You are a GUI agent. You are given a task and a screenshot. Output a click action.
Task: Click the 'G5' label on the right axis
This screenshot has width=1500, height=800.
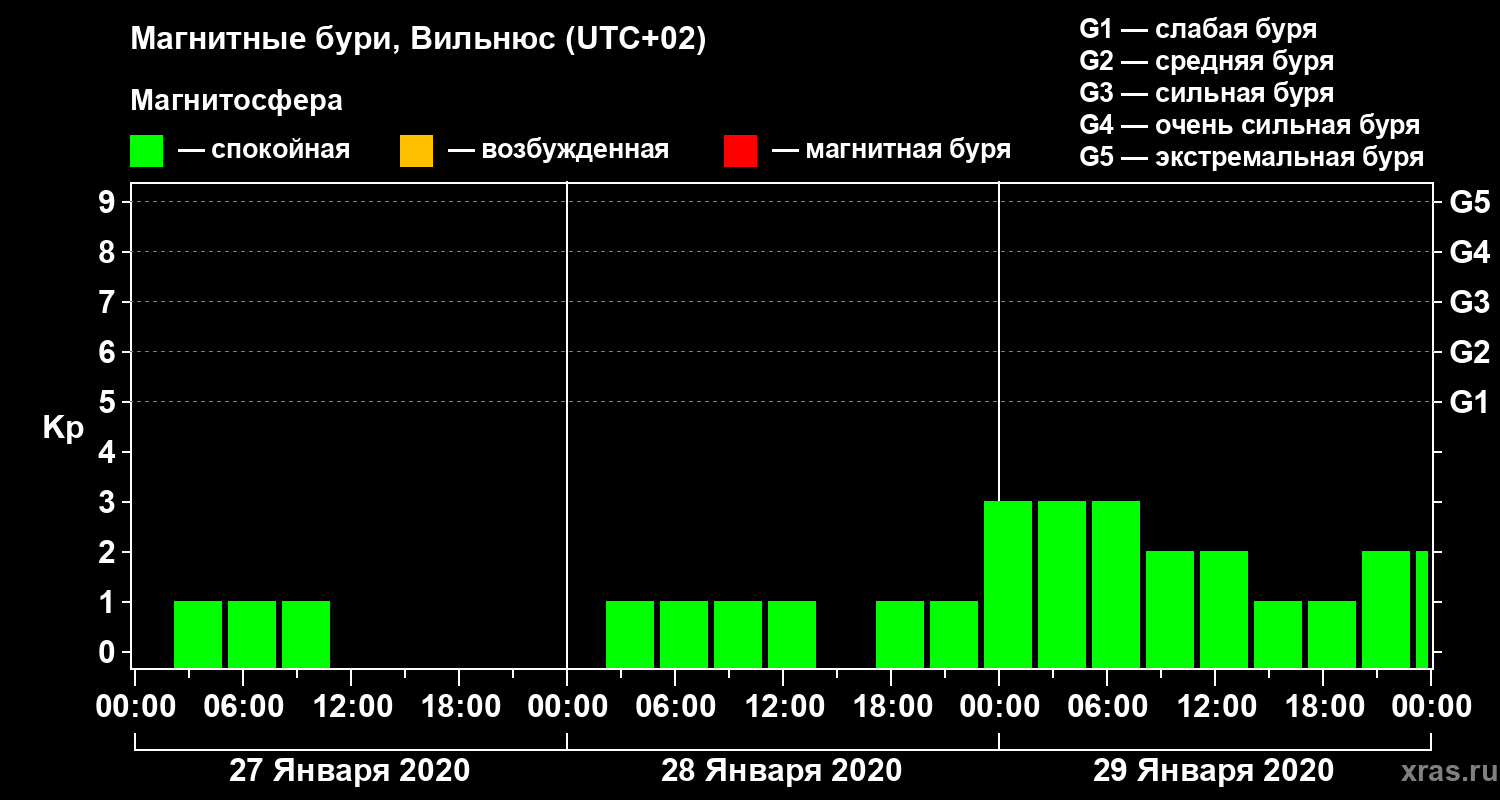[1469, 203]
